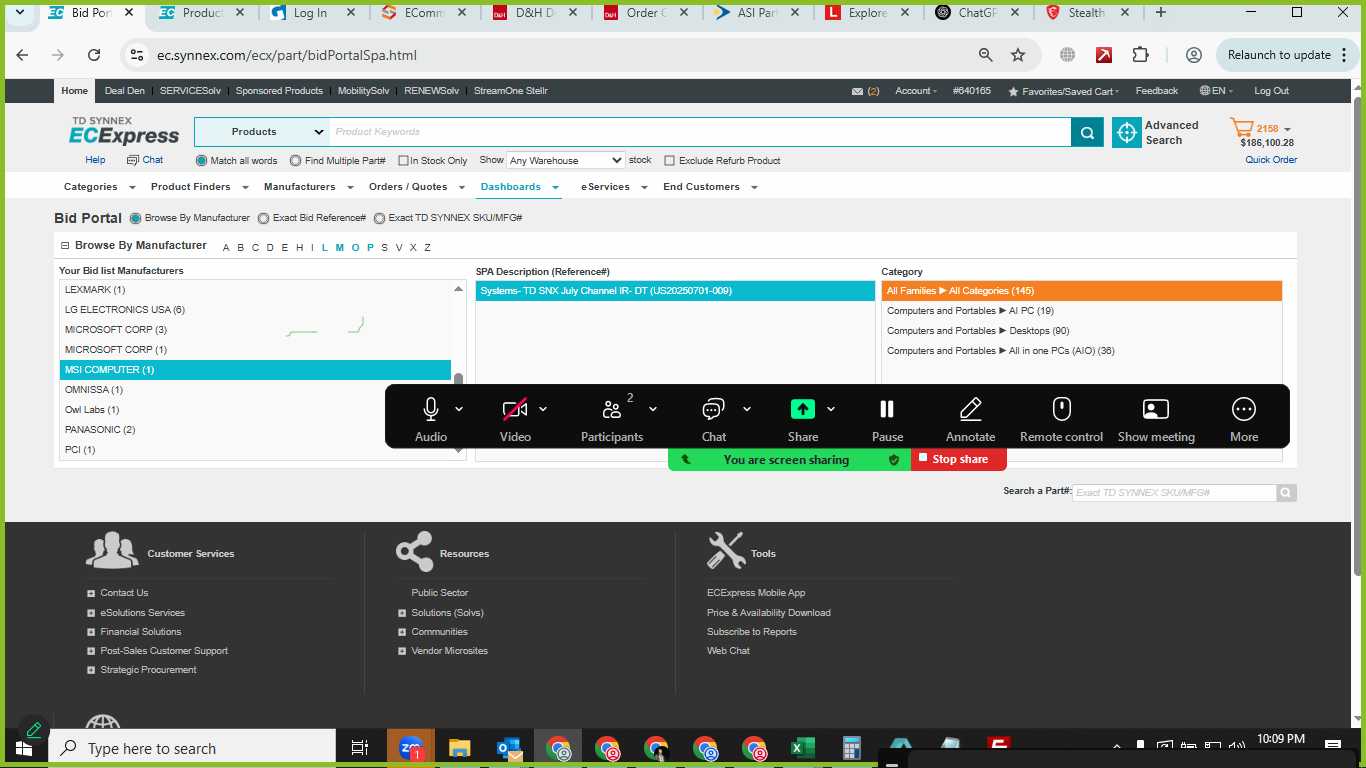Click Zoom Remote control button
This screenshot has height=768, width=1366.
(1061, 419)
